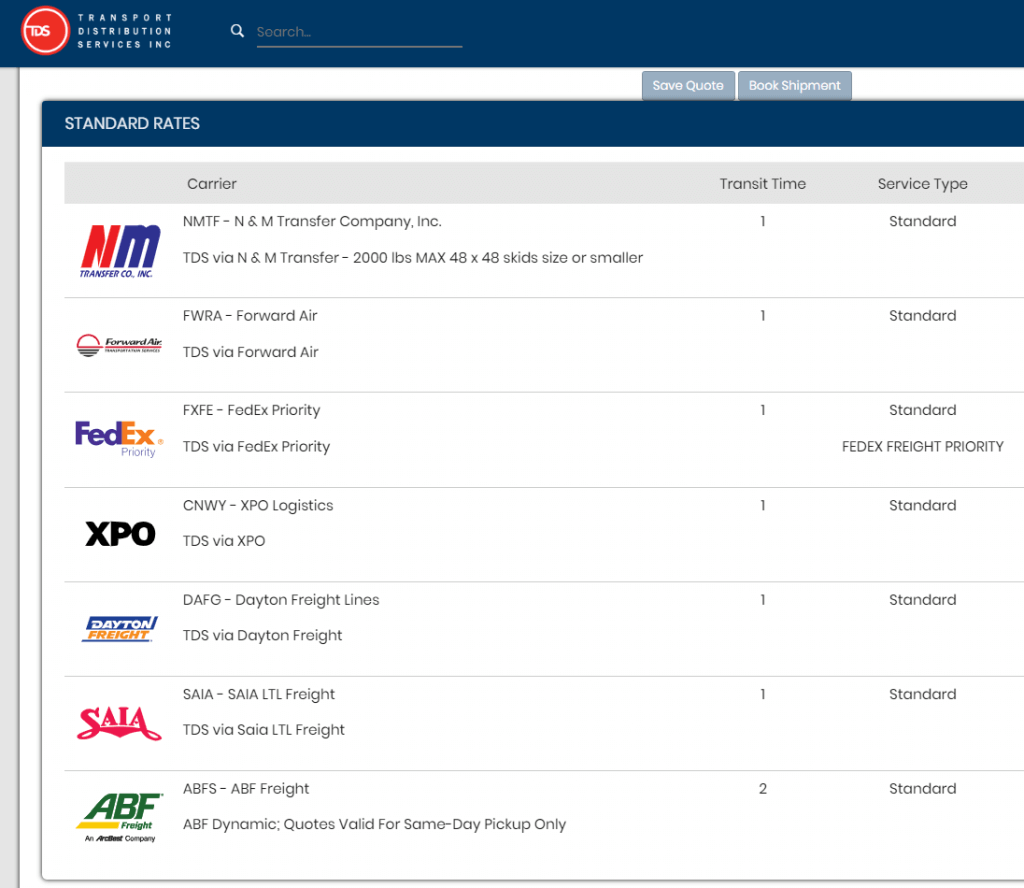Click Standard service type for Dayton Freight row
1024x888 pixels.
[x=922, y=600]
